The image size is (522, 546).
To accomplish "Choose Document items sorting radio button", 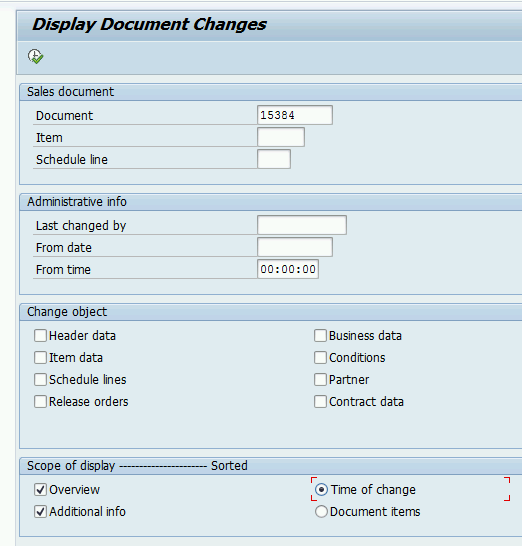I will (x=321, y=512).
